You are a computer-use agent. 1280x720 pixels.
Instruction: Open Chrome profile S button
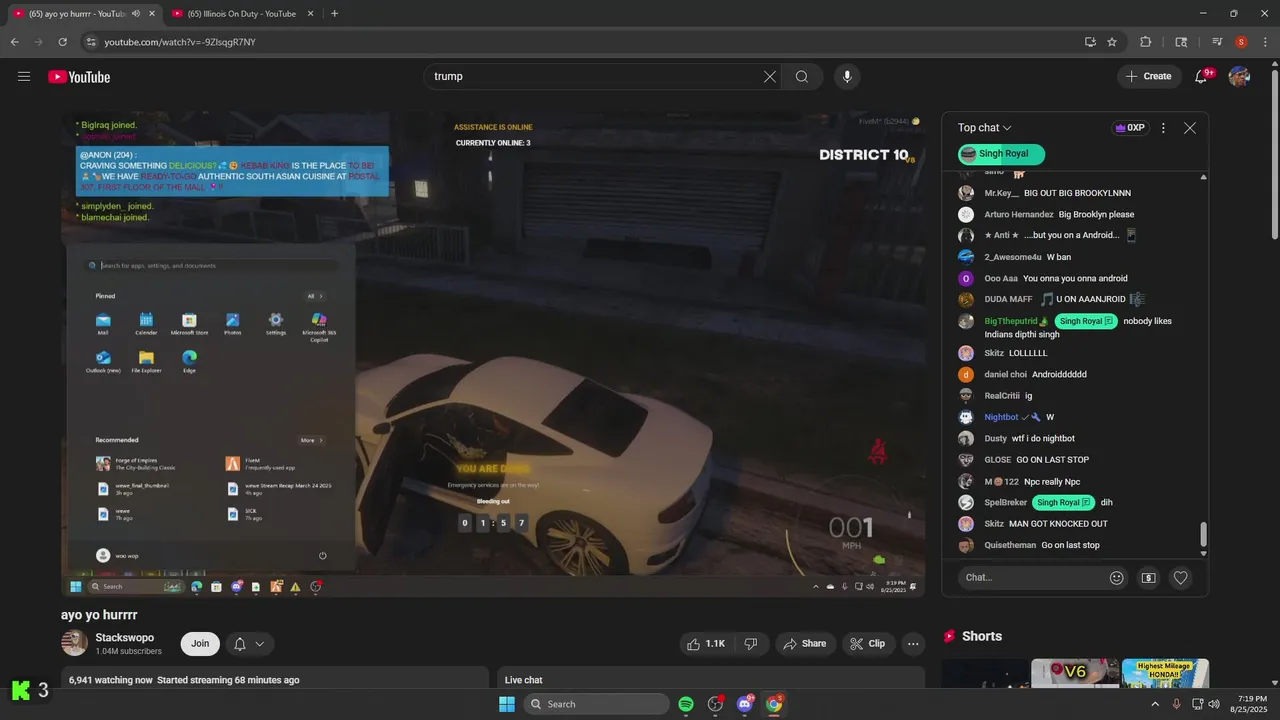coord(1241,42)
